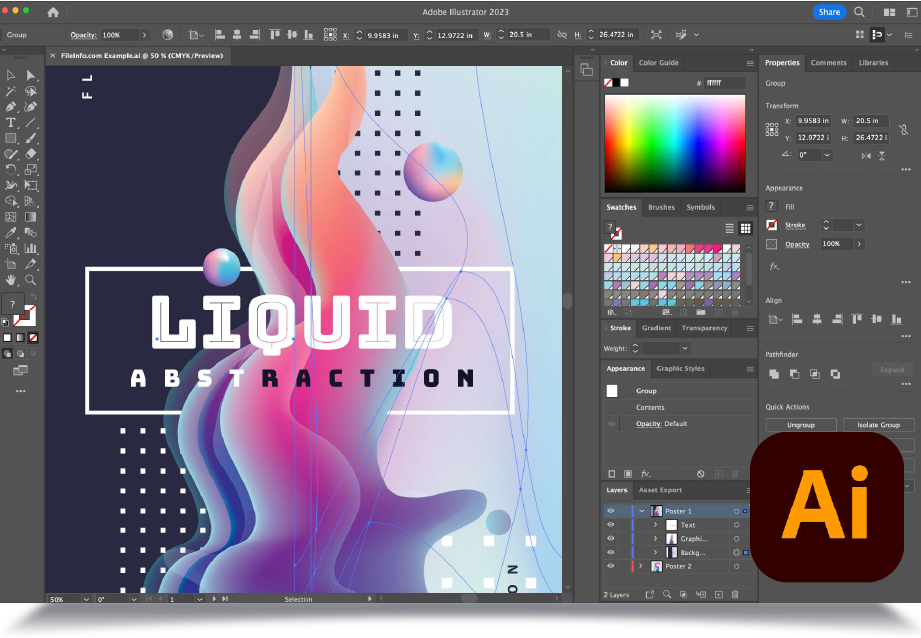Hide the Background sublayer
Screen dimensions: 921x638
click(610, 552)
